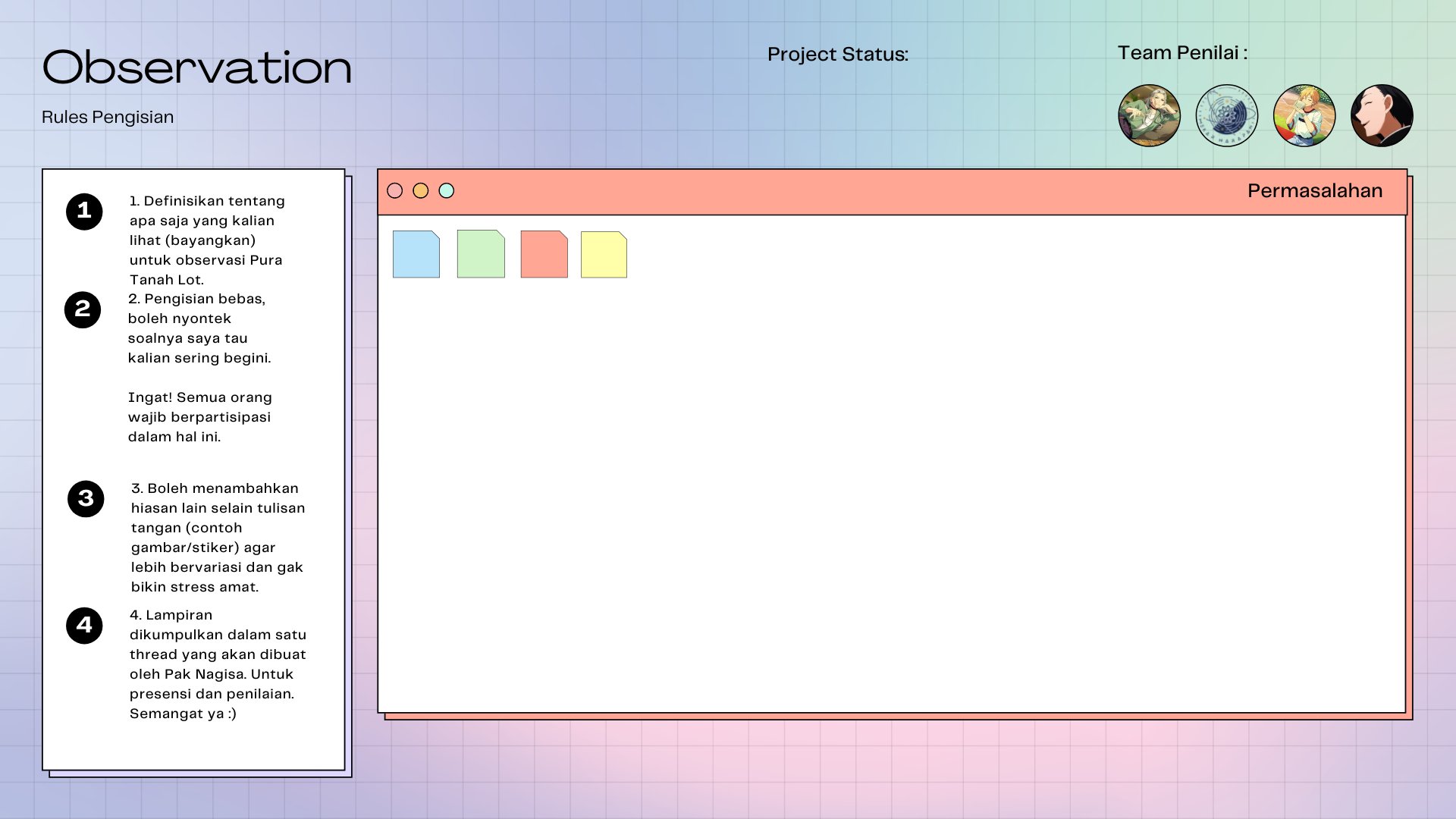The width and height of the screenshot is (1456, 819).
Task: Click the Team Penilai : label
Action: [x=1182, y=53]
